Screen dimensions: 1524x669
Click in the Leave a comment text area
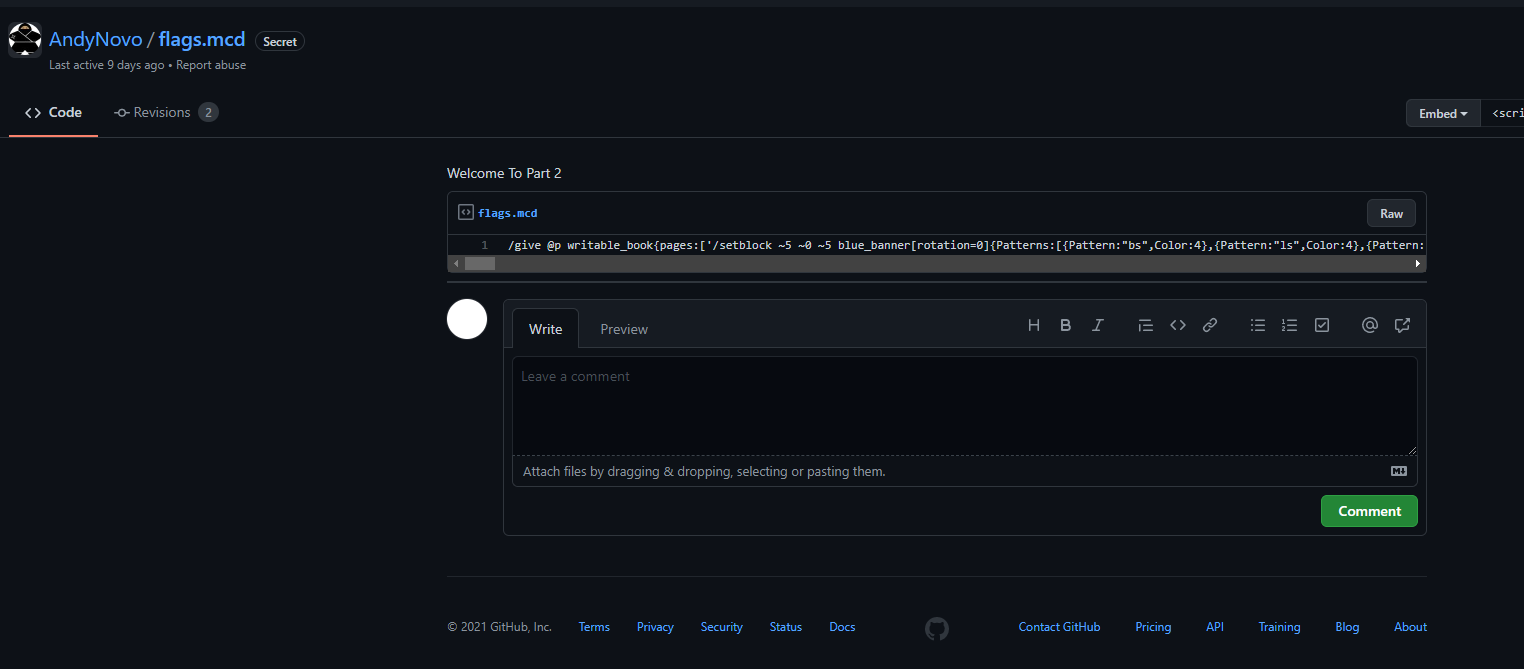click(965, 406)
